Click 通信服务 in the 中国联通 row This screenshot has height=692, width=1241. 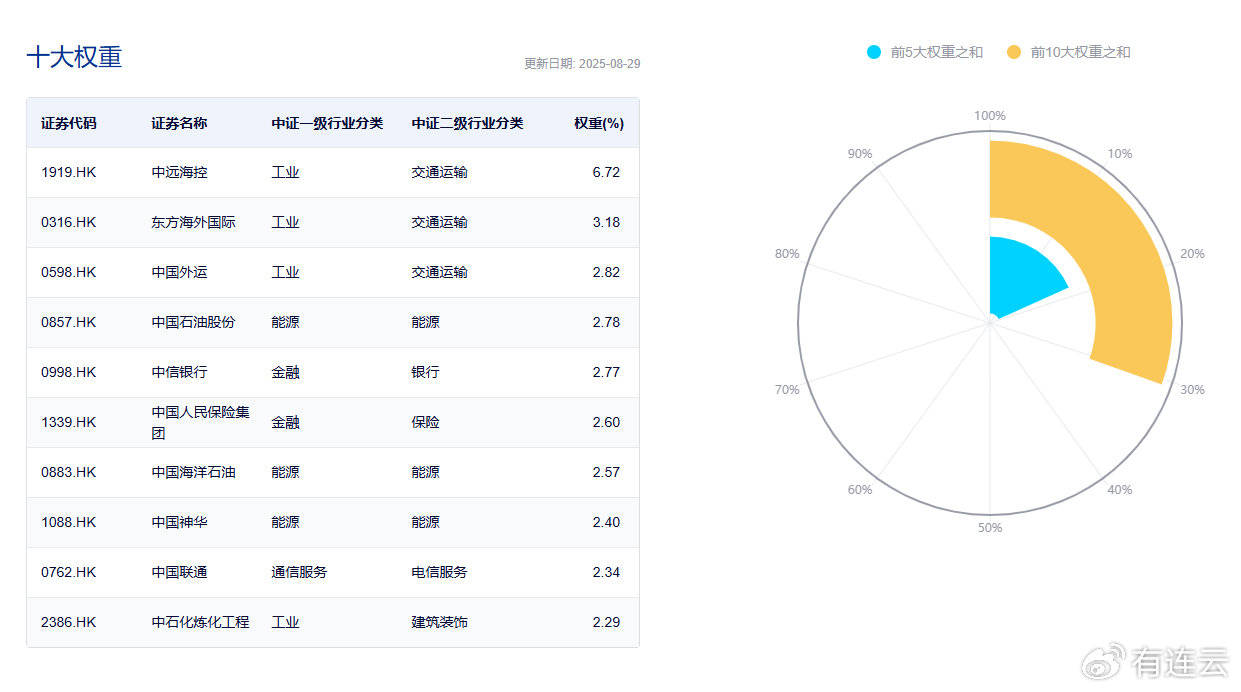click(299, 572)
